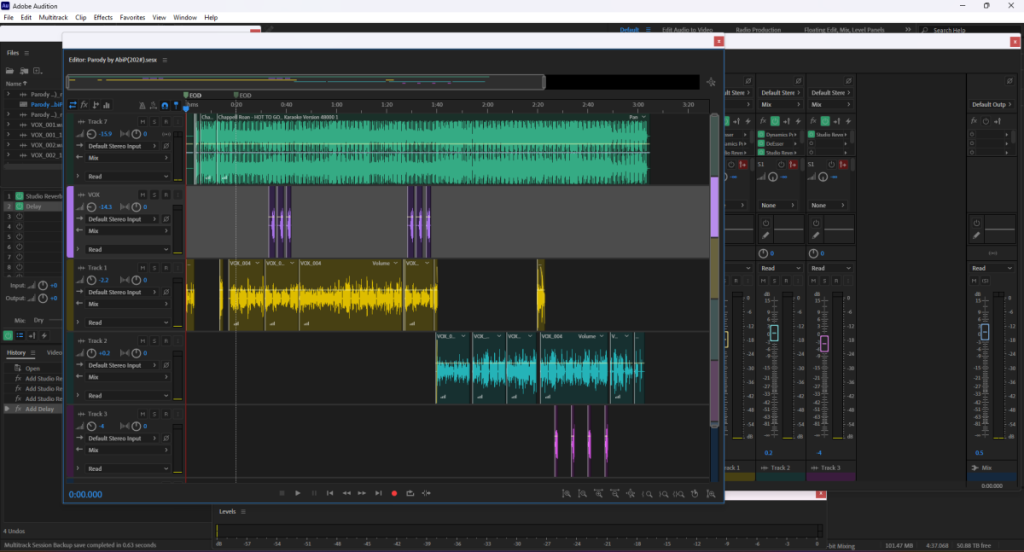The image size is (1024, 552).
Task: Click the lightning pre-render icon on Track 2 mixer strip
Action: [x=798, y=121]
